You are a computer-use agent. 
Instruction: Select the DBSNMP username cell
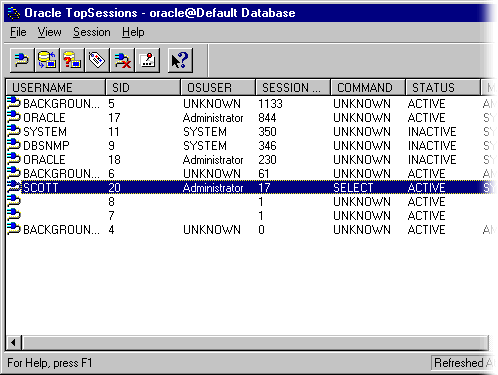coord(46,146)
